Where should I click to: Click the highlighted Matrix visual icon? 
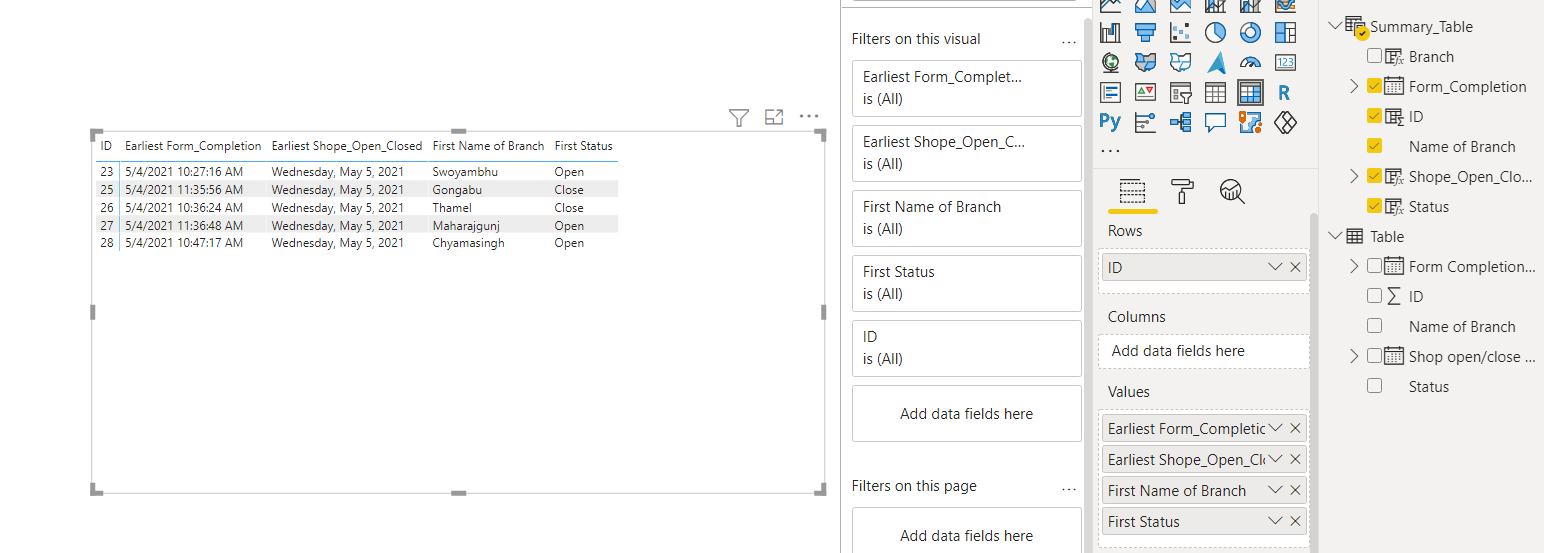click(x=1250, y=93)
